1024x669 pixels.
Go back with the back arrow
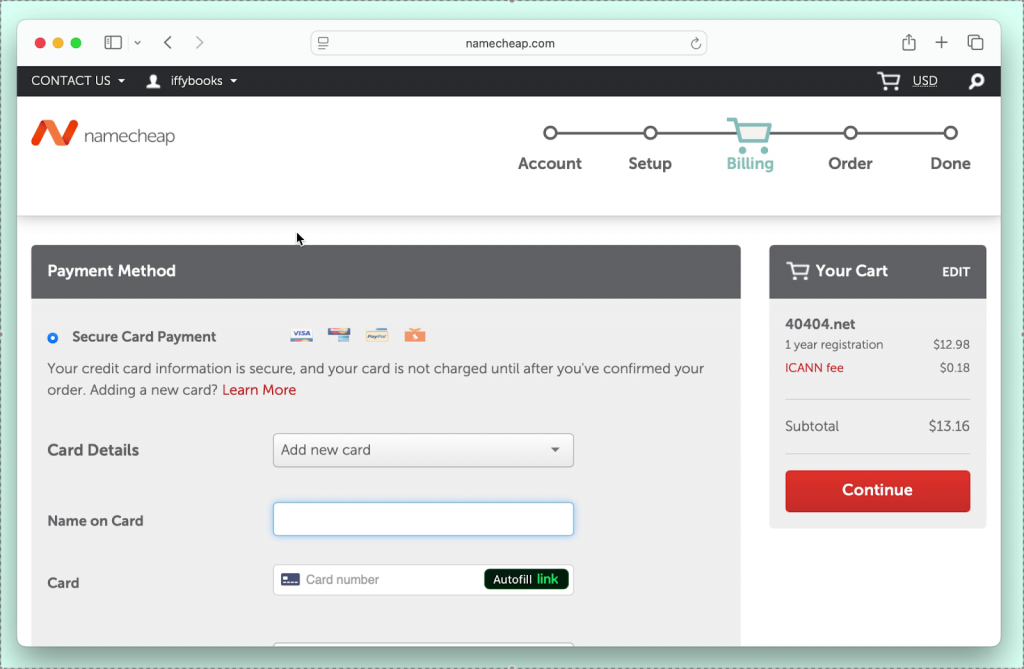(x=168, y=43)
